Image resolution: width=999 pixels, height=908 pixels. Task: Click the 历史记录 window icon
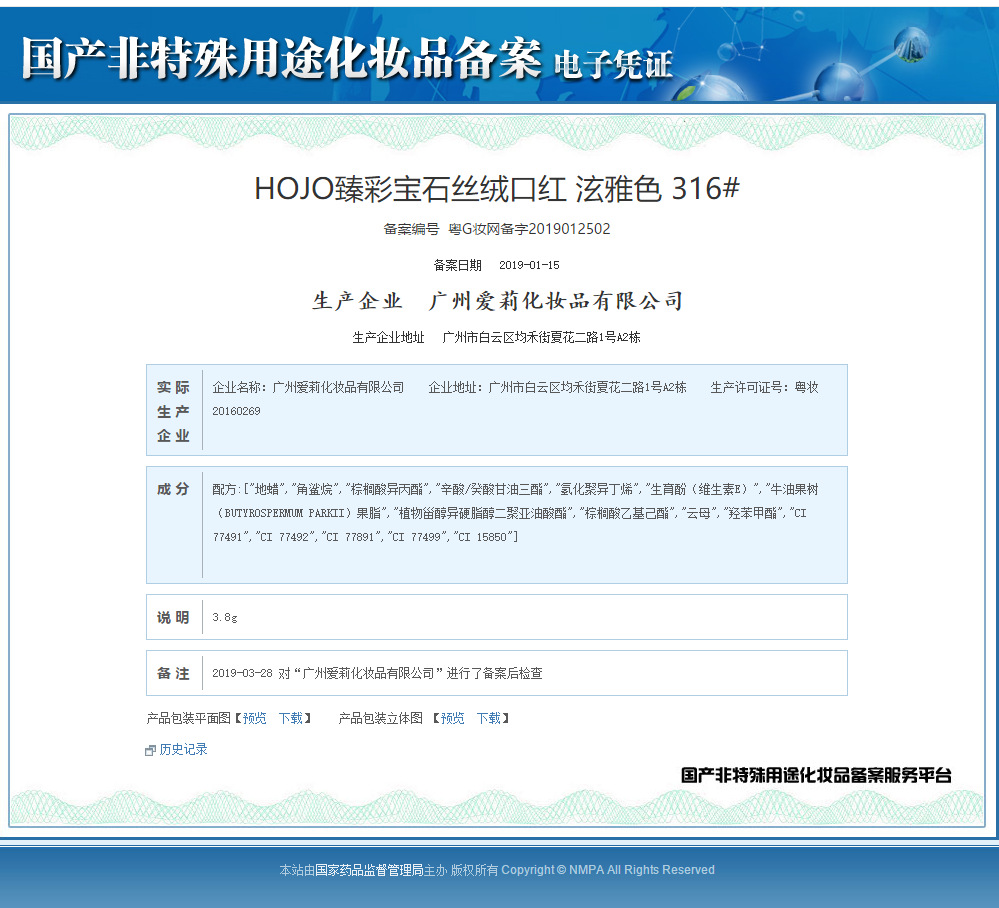click(150, 751)
